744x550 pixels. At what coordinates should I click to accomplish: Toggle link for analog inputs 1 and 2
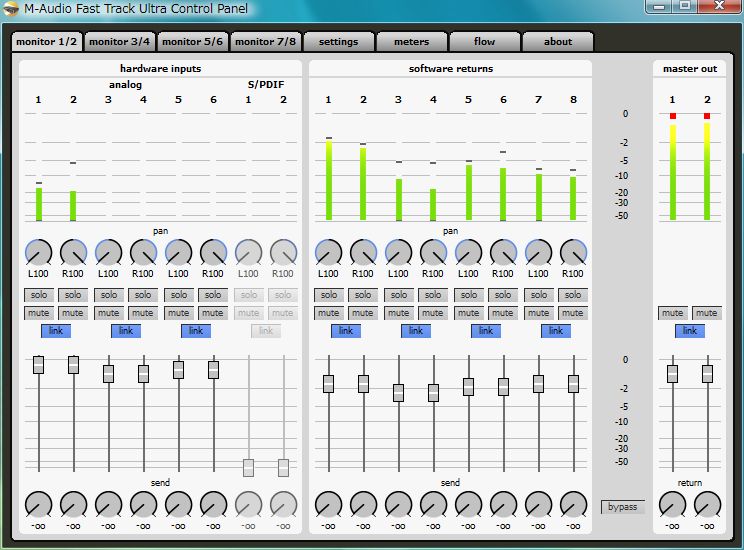pos(56,331)
